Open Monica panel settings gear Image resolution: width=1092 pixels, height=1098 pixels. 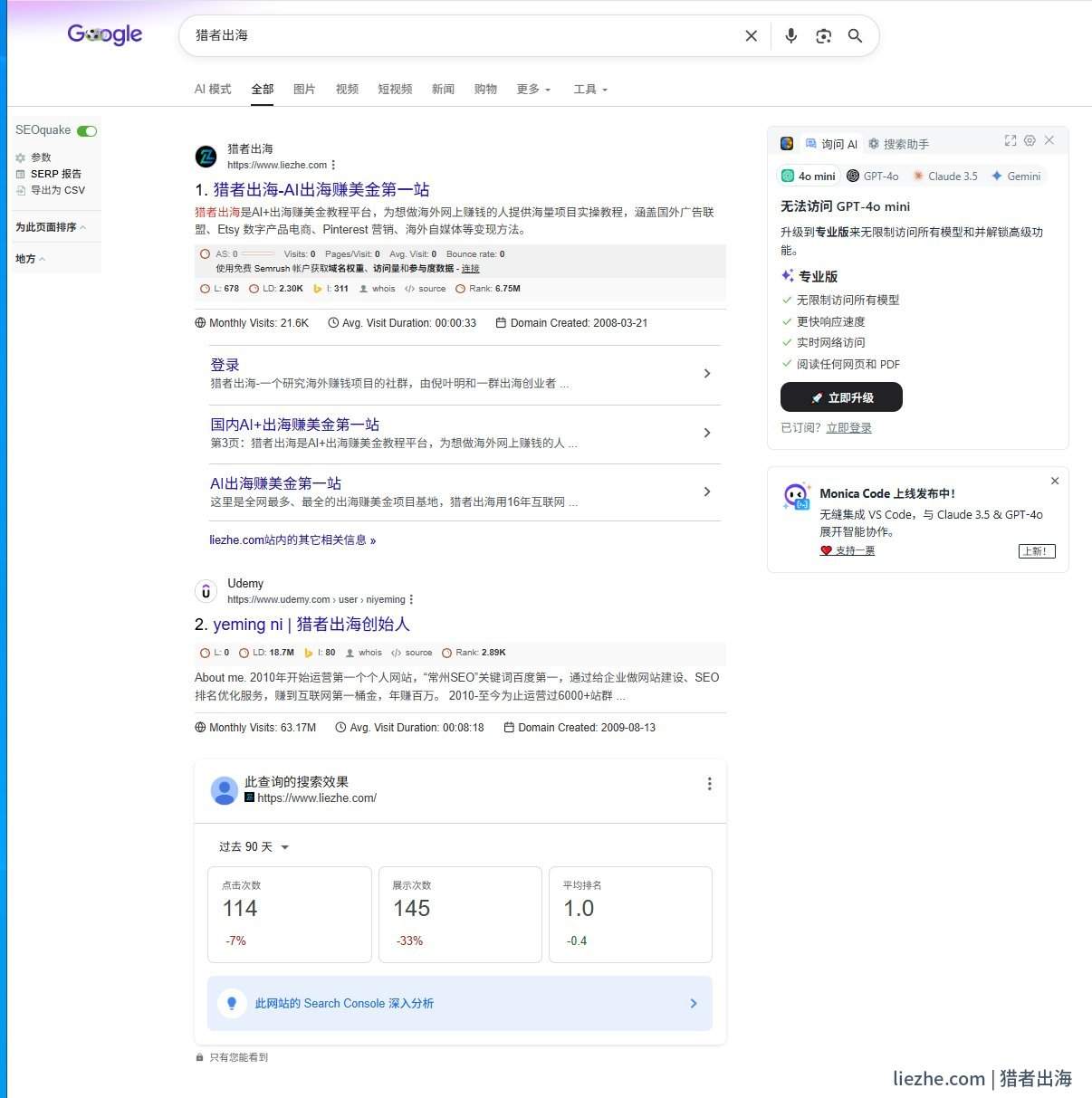[x=1030, y=140]
